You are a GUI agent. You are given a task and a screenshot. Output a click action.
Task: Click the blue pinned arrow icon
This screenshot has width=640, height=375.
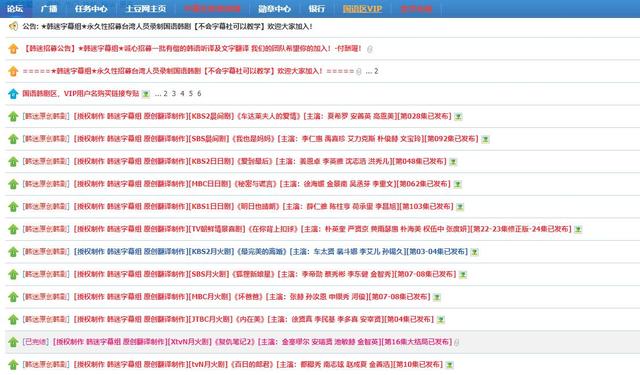click(x=13, y=93)
